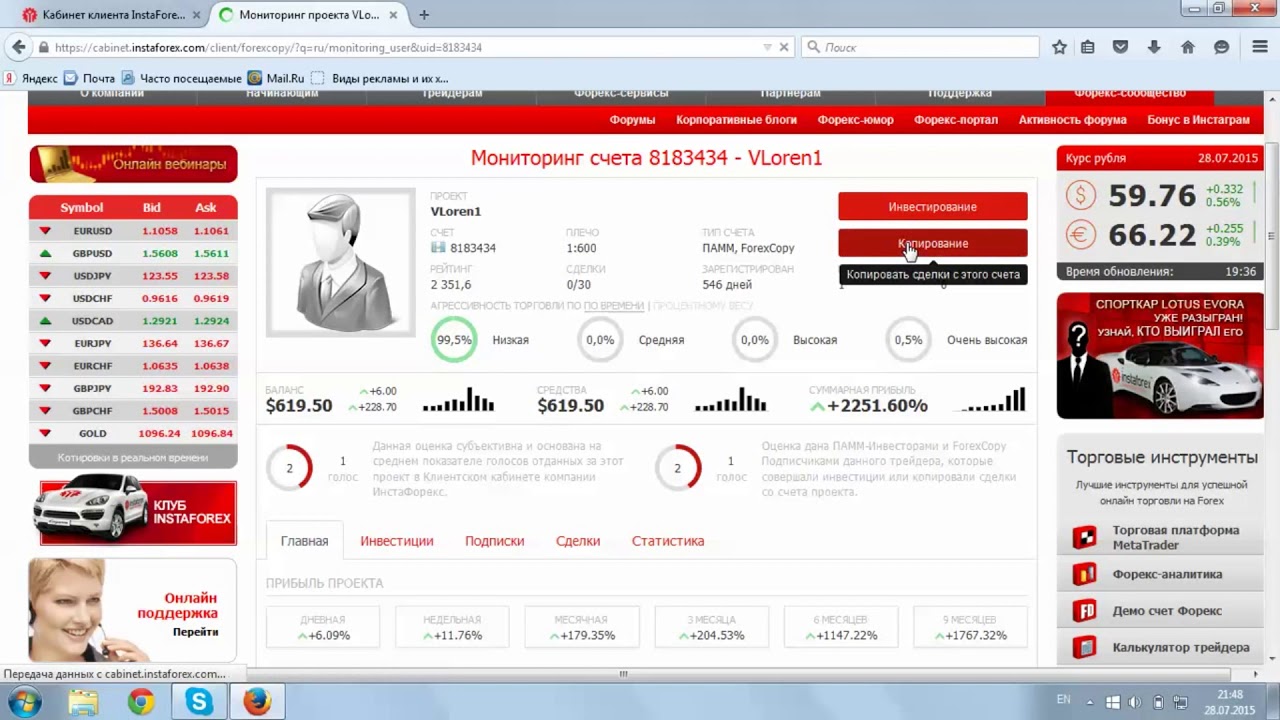Image resolution: width=1280 pixels, height=720 pixels.
Task: Click the Процентному весу link
Action: (x=704, y=305)
